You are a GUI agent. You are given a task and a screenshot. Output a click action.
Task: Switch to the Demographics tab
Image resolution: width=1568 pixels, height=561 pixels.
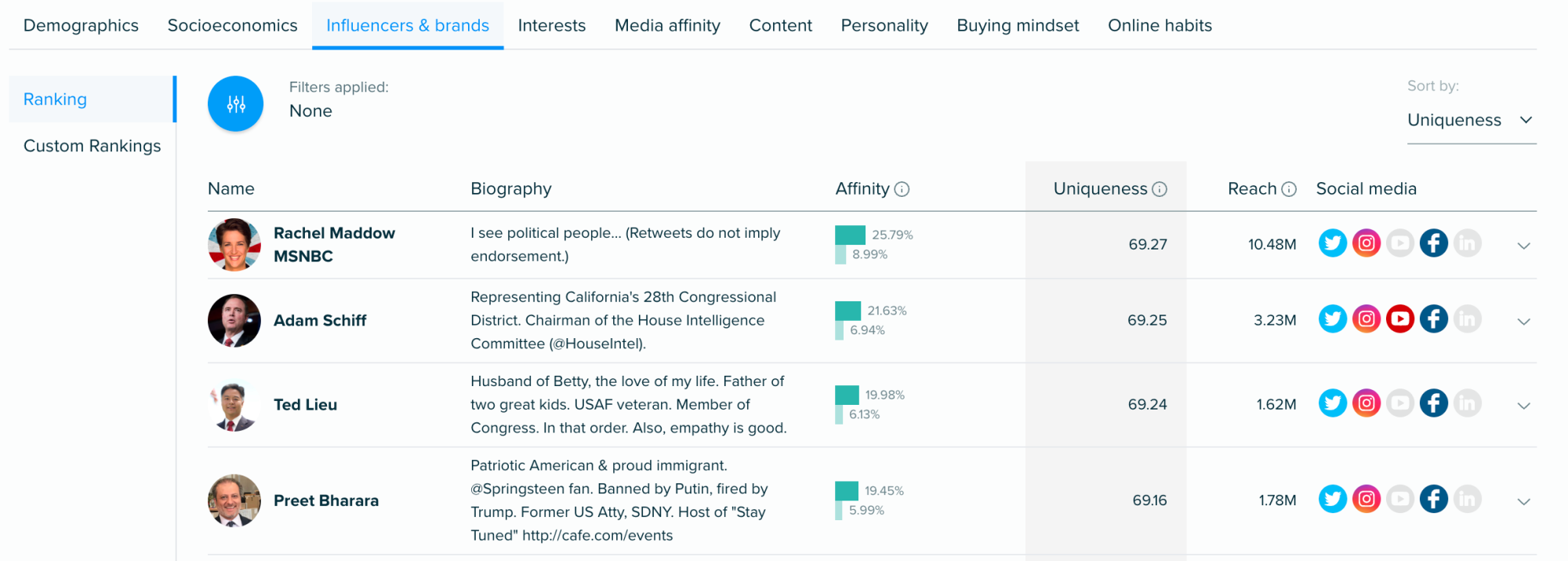point(81,25)
